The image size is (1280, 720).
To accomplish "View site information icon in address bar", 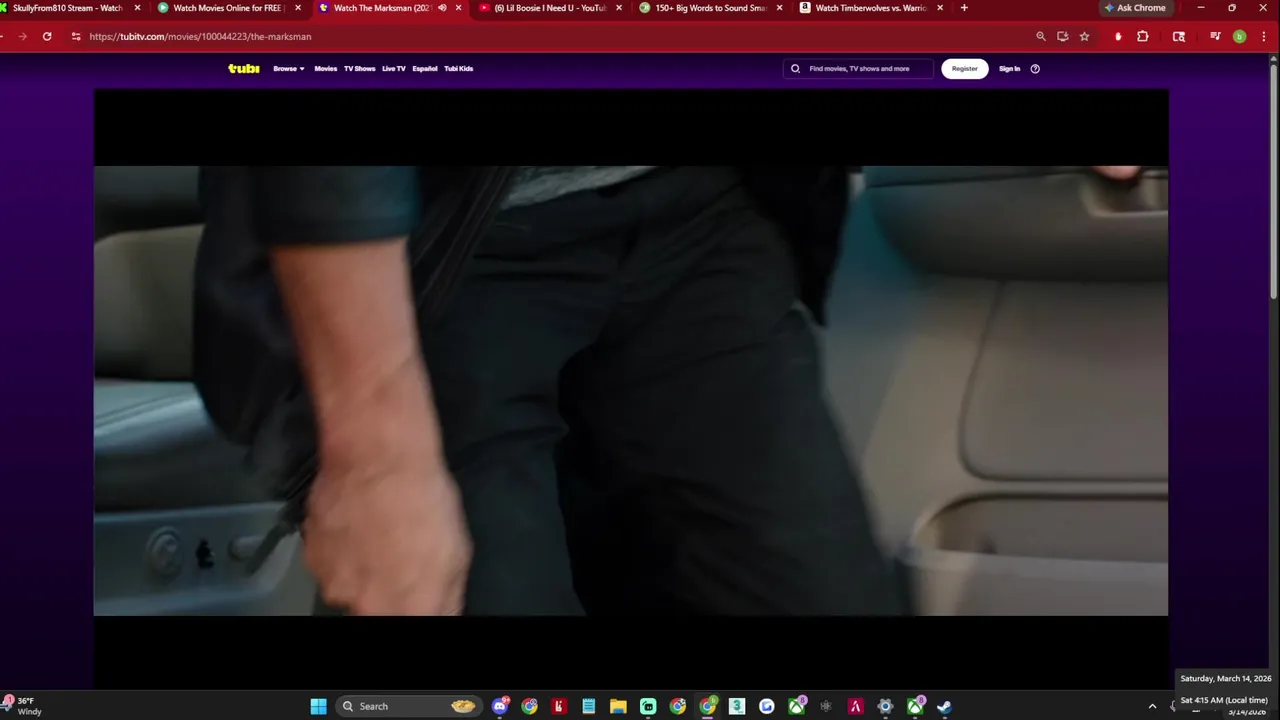I will pos(76,36).
